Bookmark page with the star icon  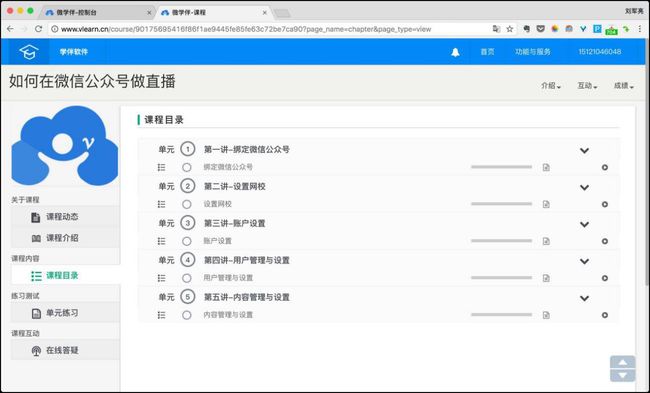509,29
